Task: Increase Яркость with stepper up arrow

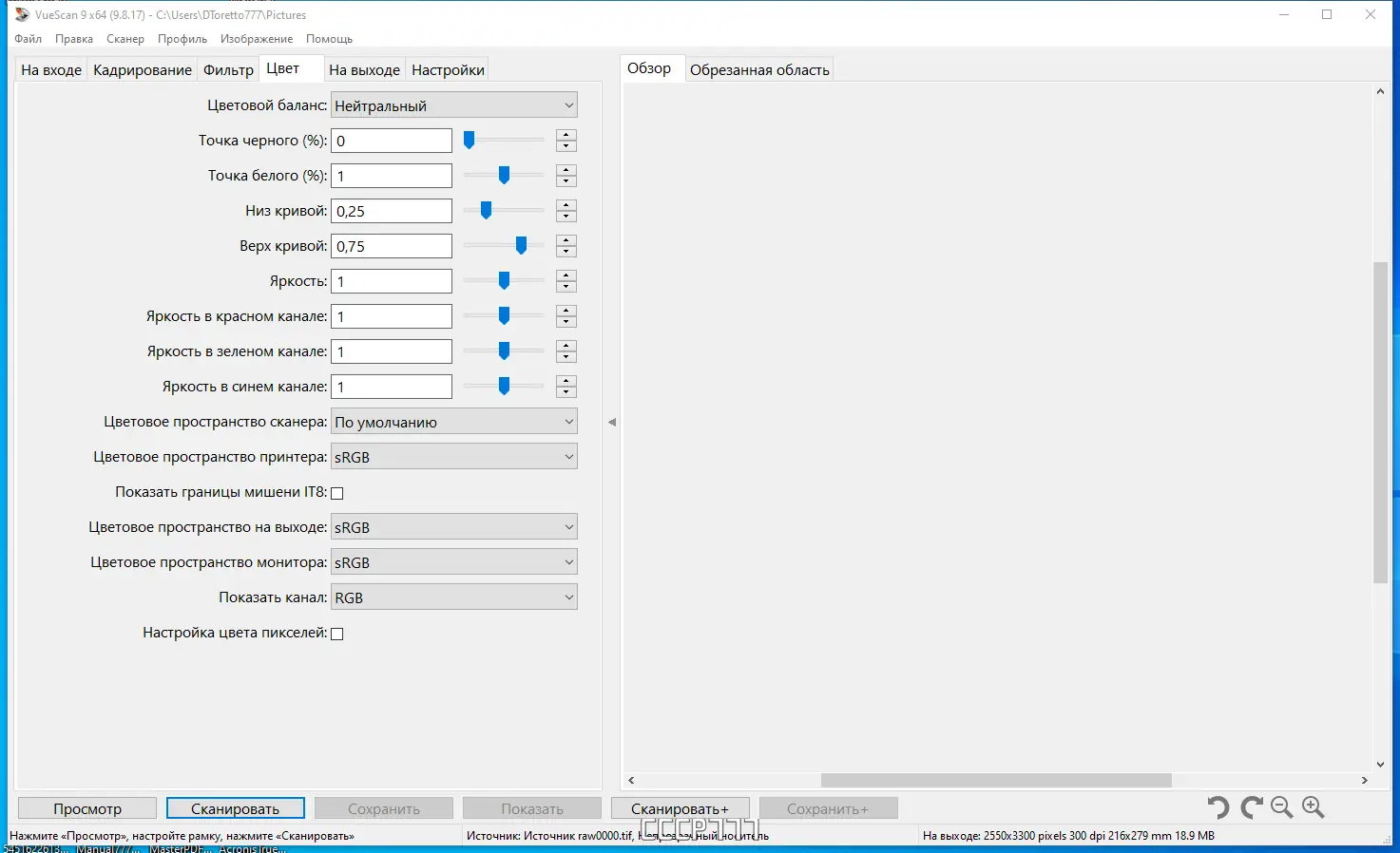Action: point(566,275)
